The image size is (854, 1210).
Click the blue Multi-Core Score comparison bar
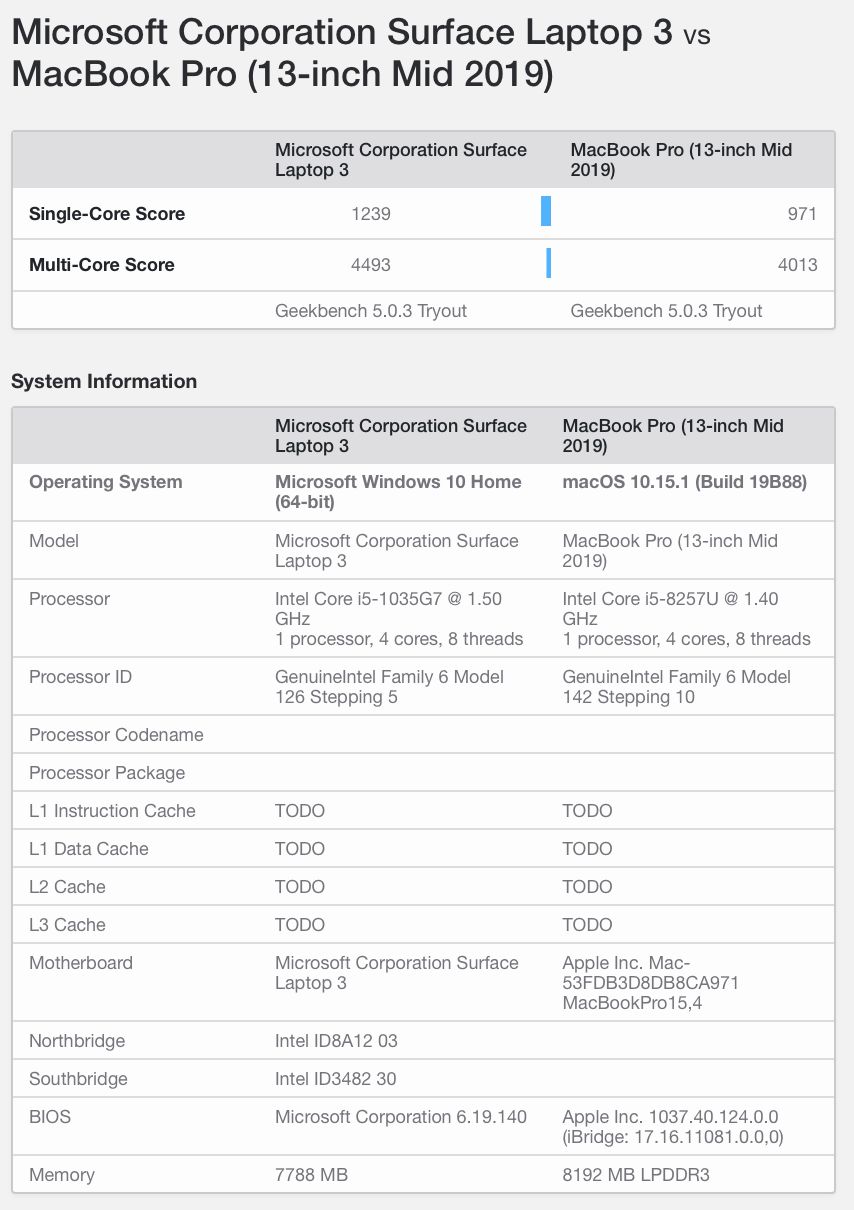pos(548,263)
